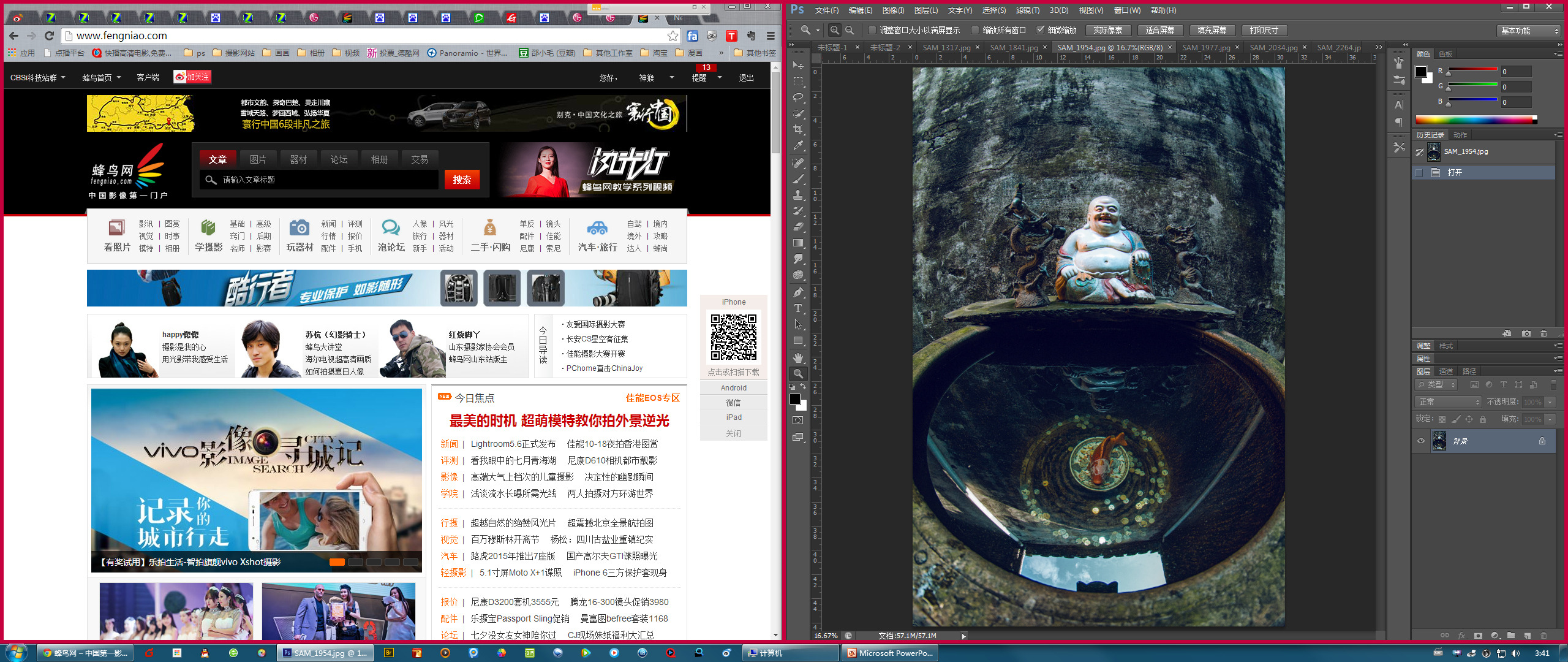
Task: Open the Character panel icon
Action: tap(1399, 105)
